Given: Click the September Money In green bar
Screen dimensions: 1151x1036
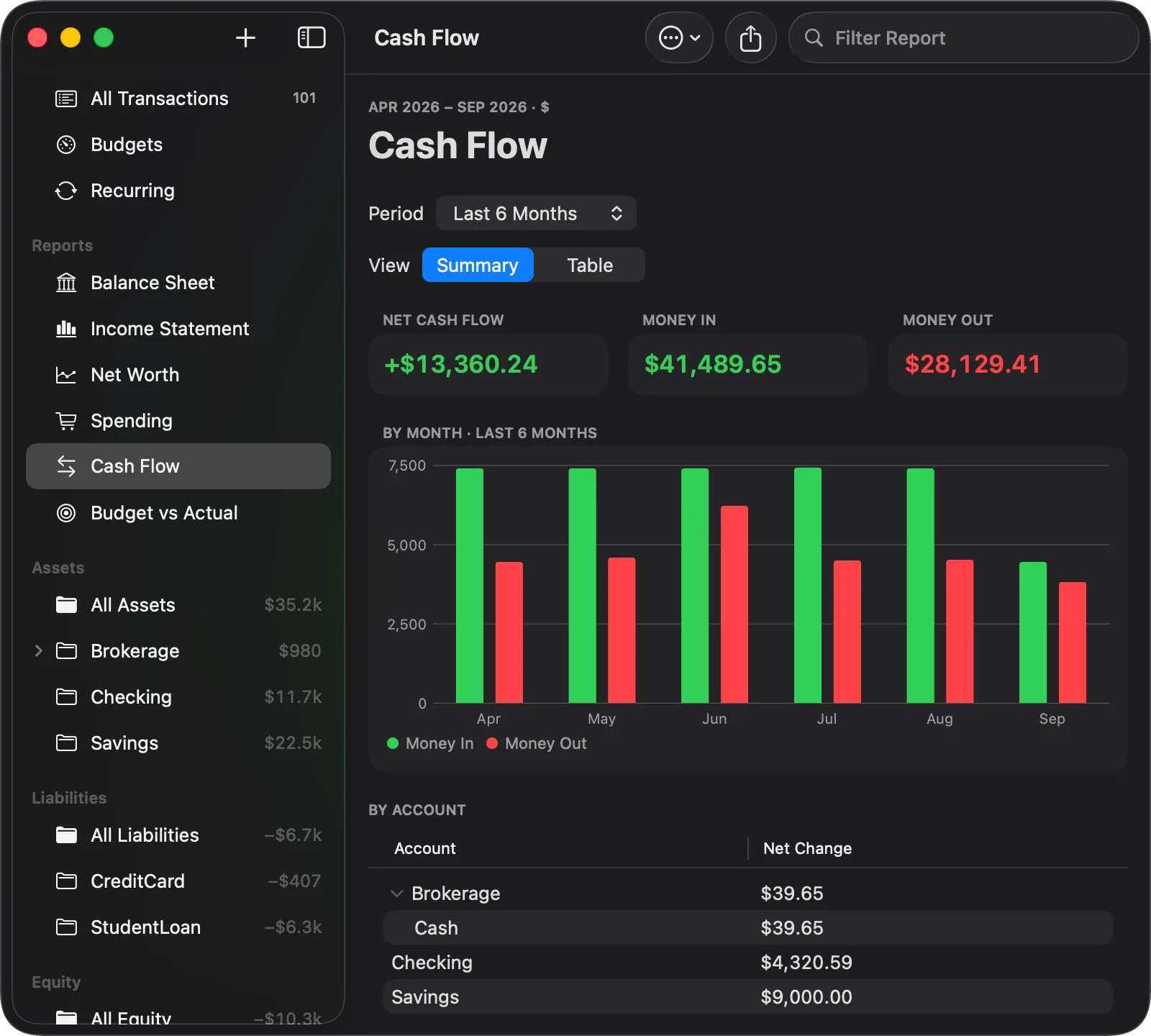Looking at the screenshot, I should [1033, 632].
